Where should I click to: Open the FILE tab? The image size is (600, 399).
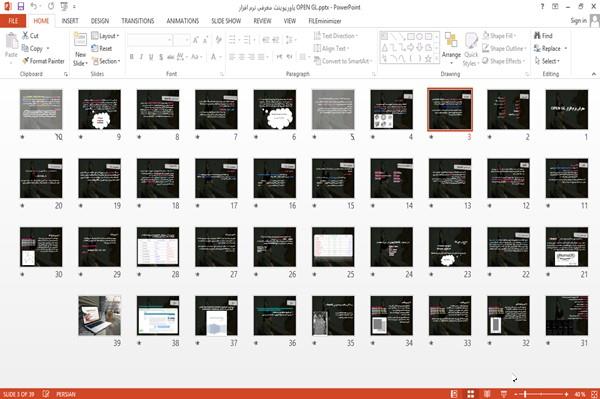[13, 21]
